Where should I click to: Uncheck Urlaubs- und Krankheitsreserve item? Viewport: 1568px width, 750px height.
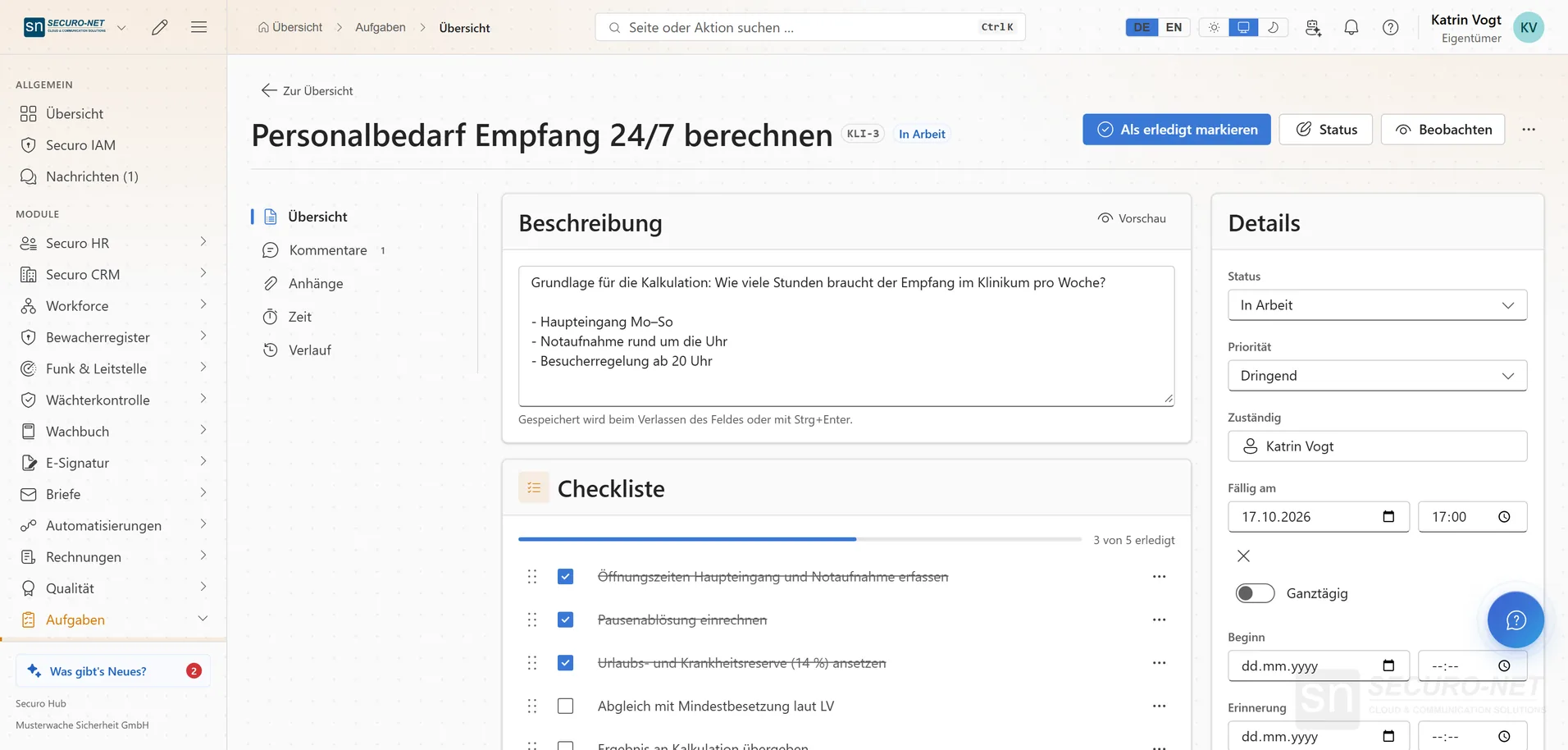click(x=565, y=663)
